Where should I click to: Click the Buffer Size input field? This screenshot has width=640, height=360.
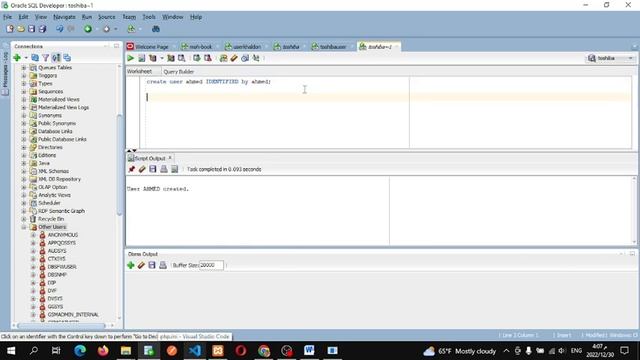[x=211, y=265]
